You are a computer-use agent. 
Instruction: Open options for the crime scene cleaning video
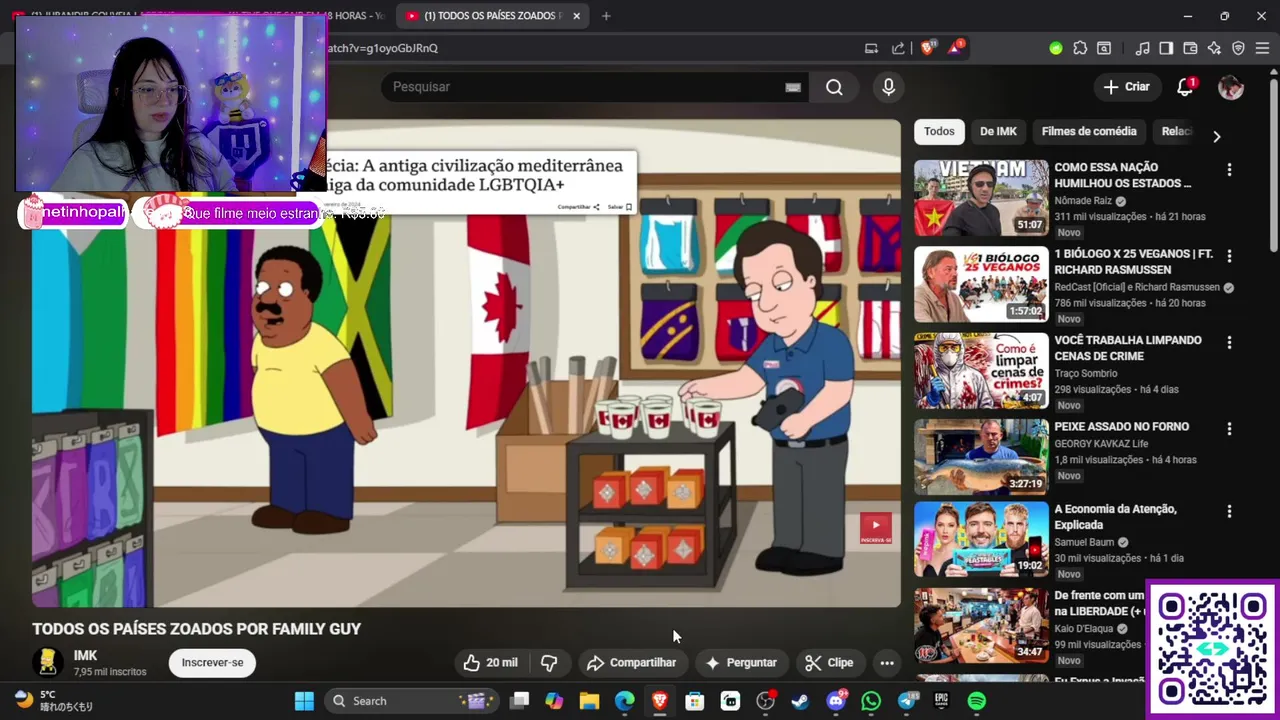[1229, 343]
